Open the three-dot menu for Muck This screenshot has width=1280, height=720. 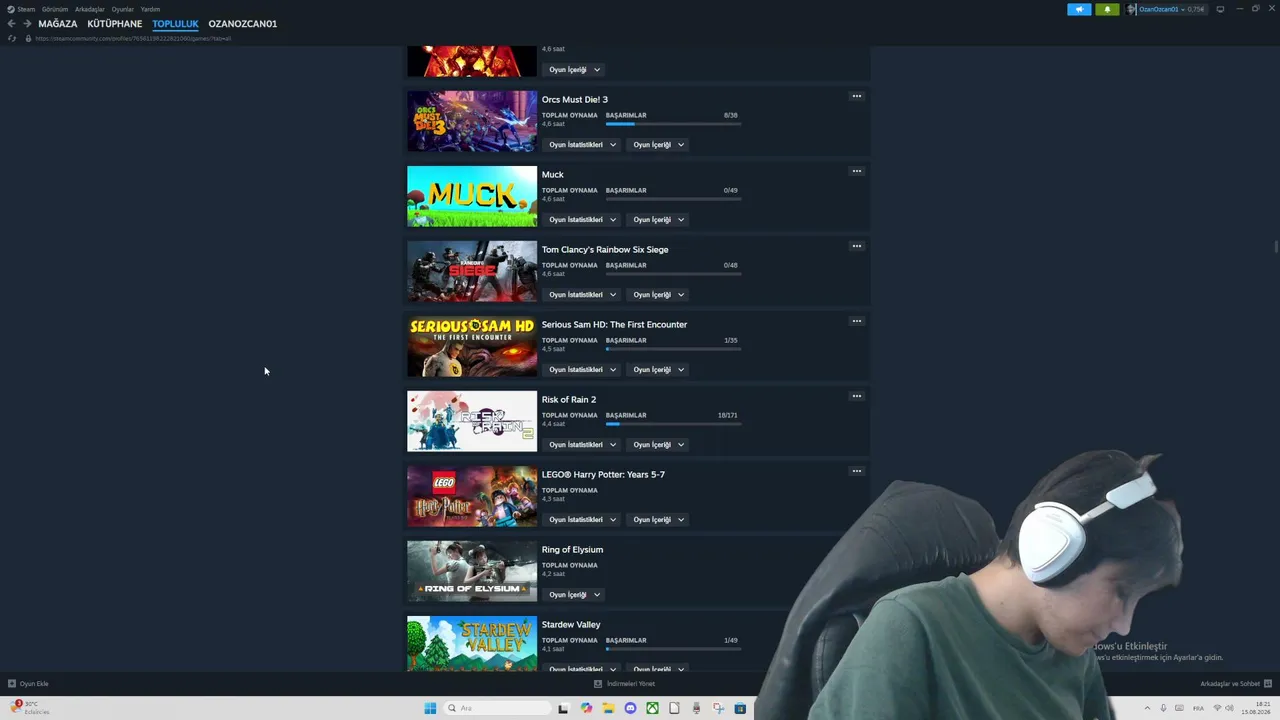[856, 171]
